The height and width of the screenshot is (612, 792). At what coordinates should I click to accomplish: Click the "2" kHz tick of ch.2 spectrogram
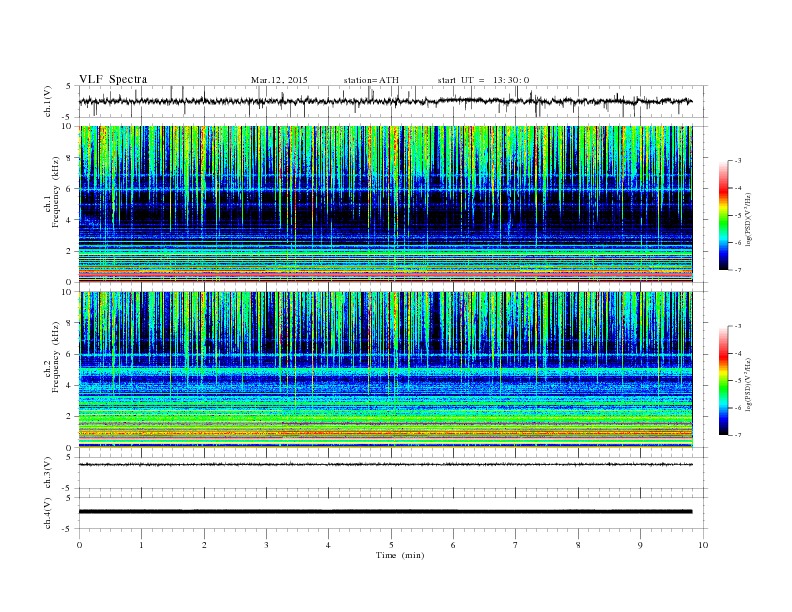[69, 417]
